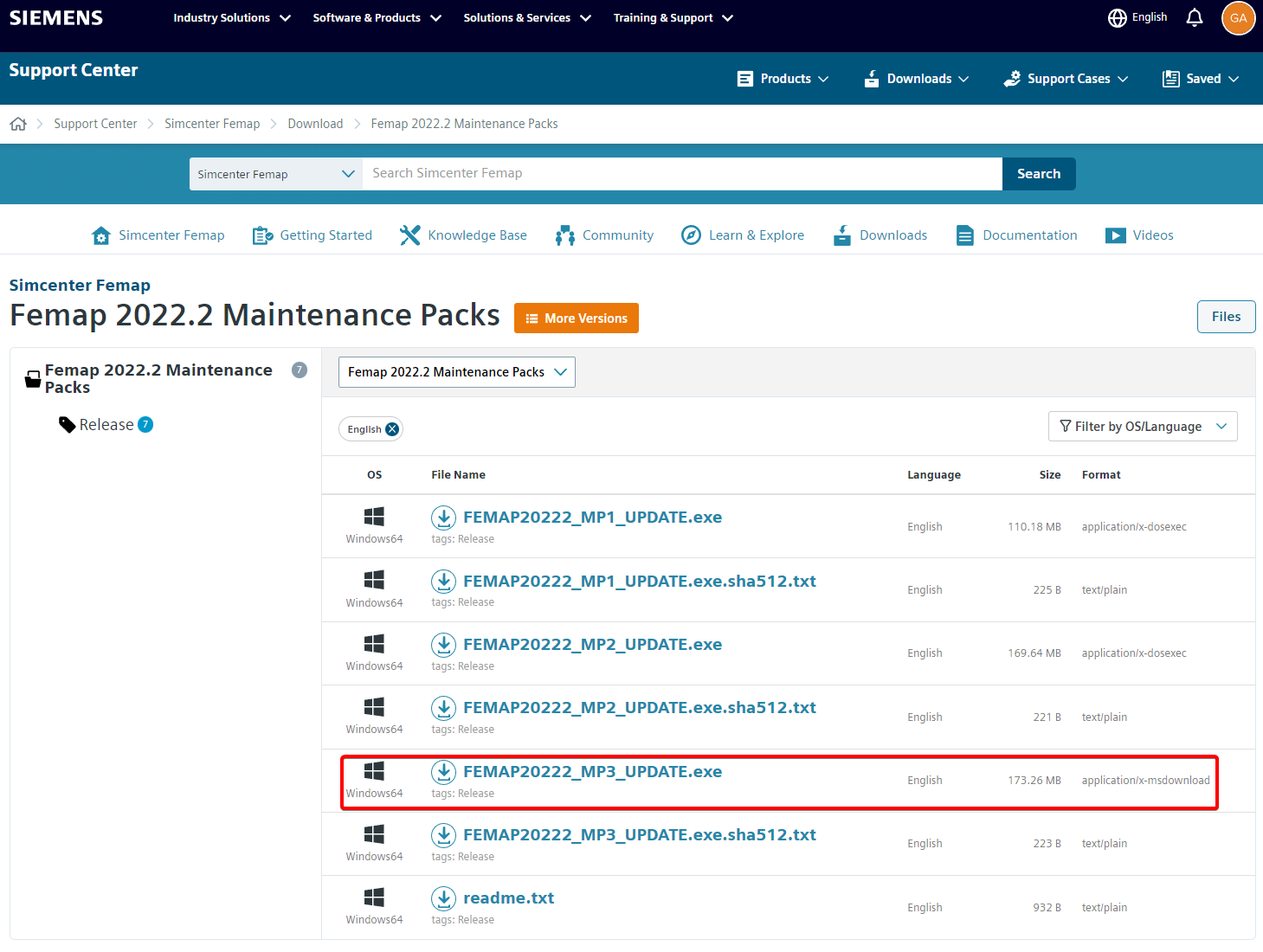Open the Simcenter Femap home icon link
Screen dimensions: 1263x952
[x=158, y=235]
